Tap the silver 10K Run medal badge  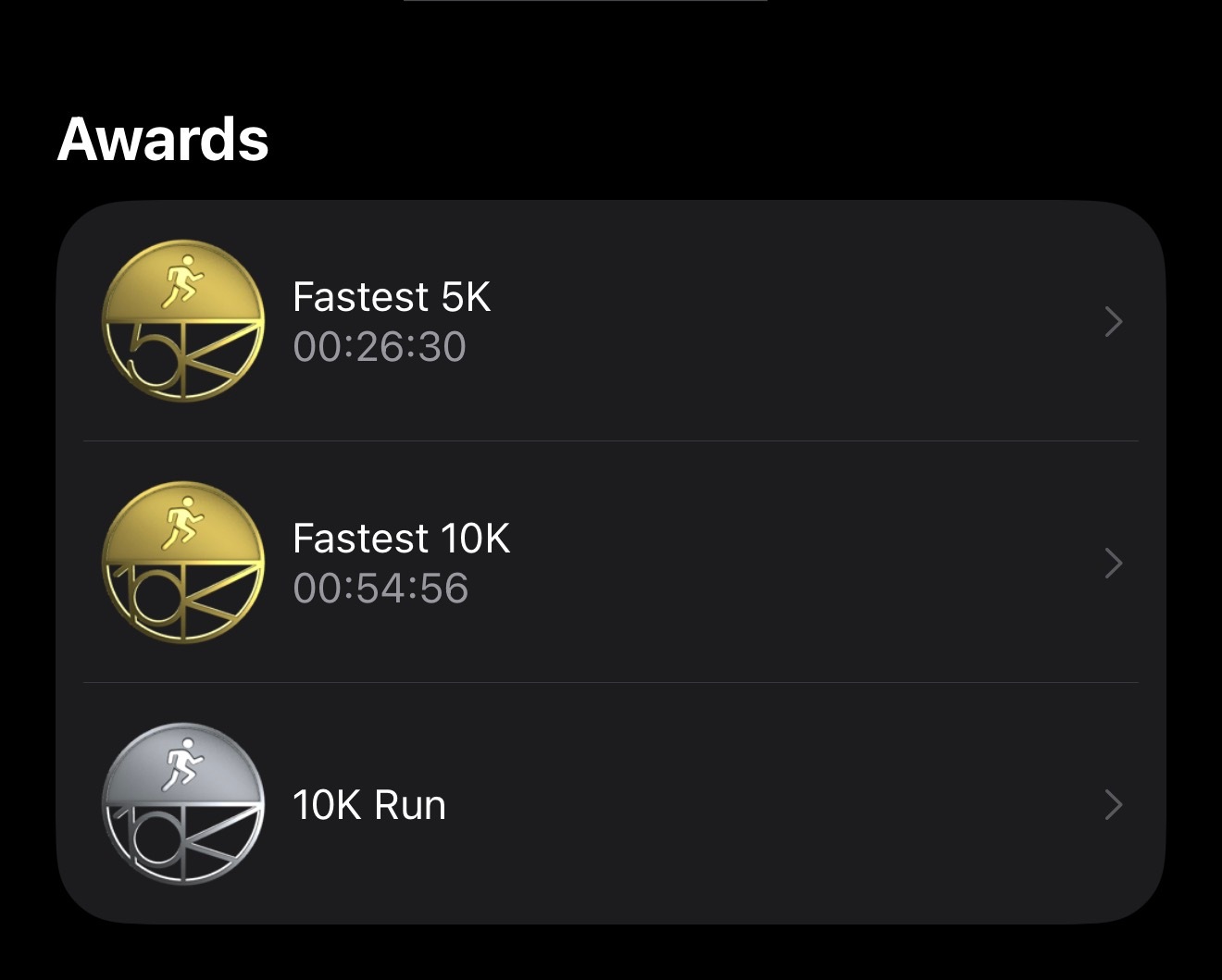[182, 804]
